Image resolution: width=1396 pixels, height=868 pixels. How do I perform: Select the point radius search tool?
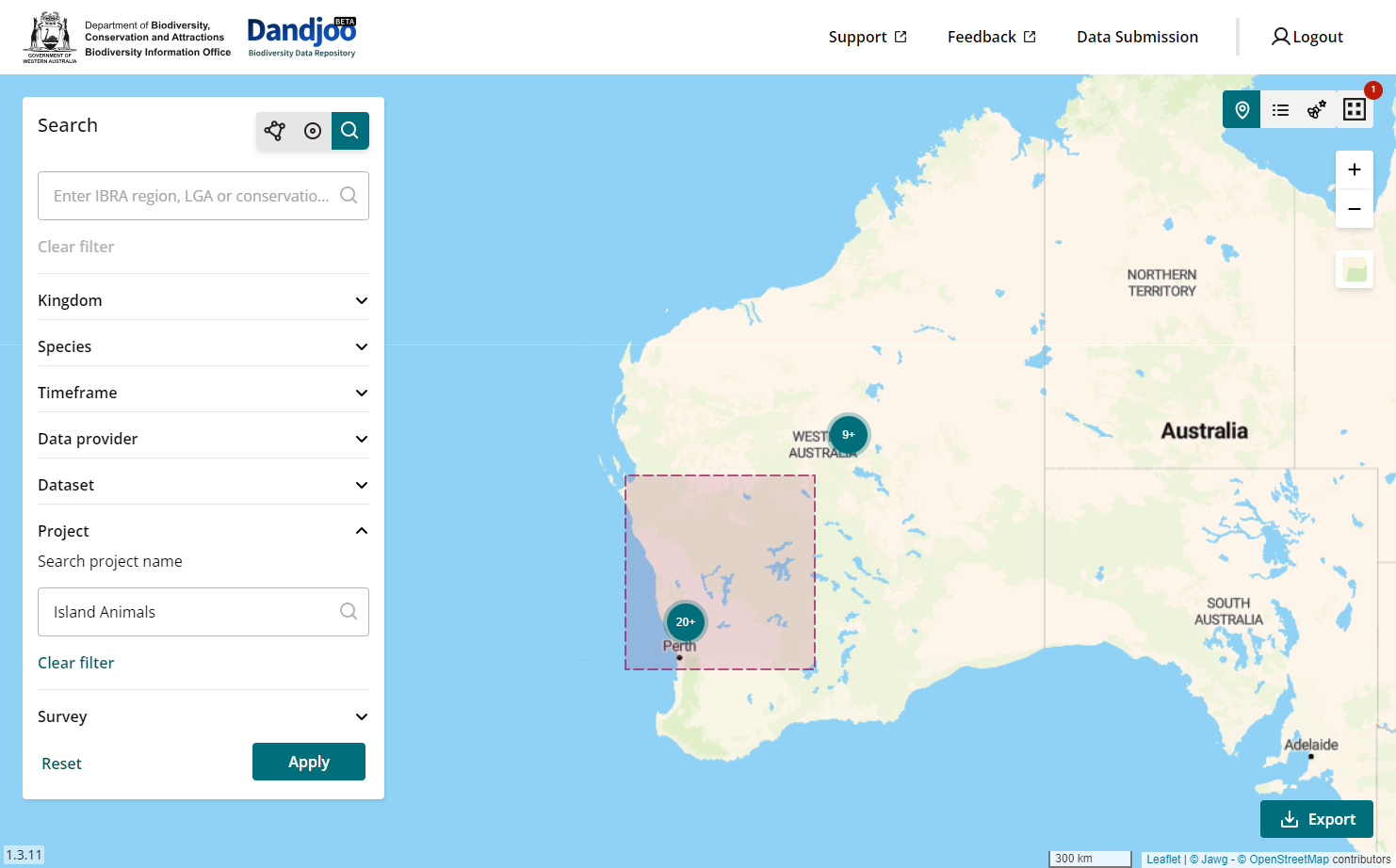[313, 131]
